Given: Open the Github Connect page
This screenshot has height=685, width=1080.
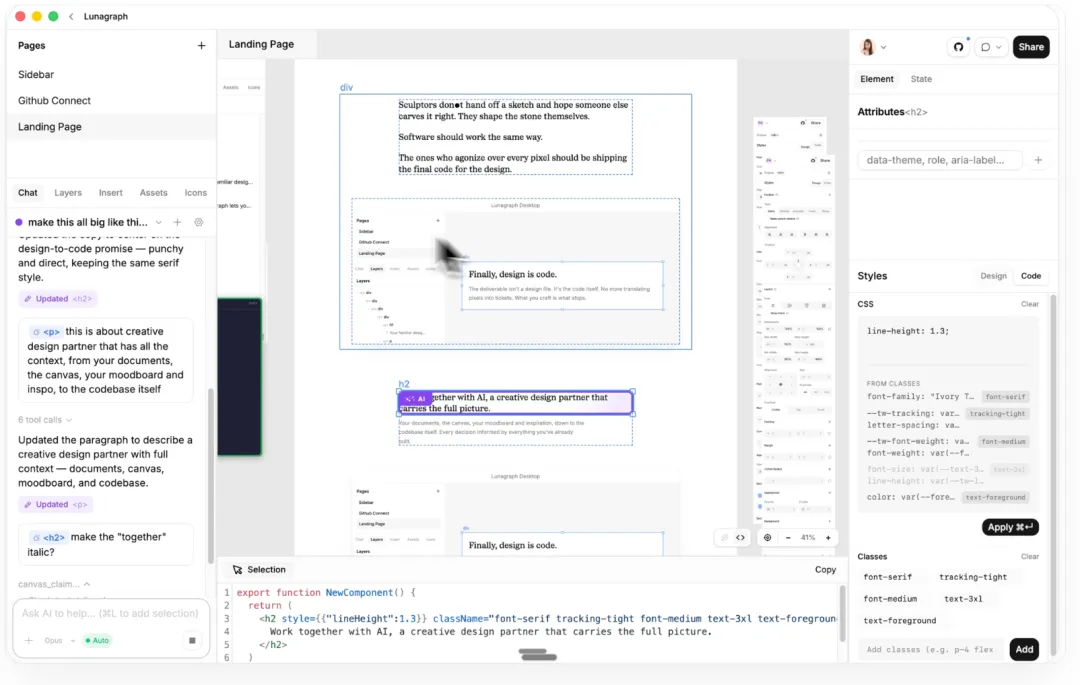Looking at the screenshot, I should (54, 101).
